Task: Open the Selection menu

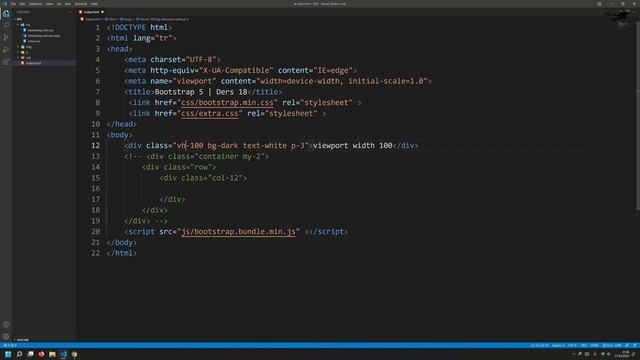Action: click(x=36, y=4)
